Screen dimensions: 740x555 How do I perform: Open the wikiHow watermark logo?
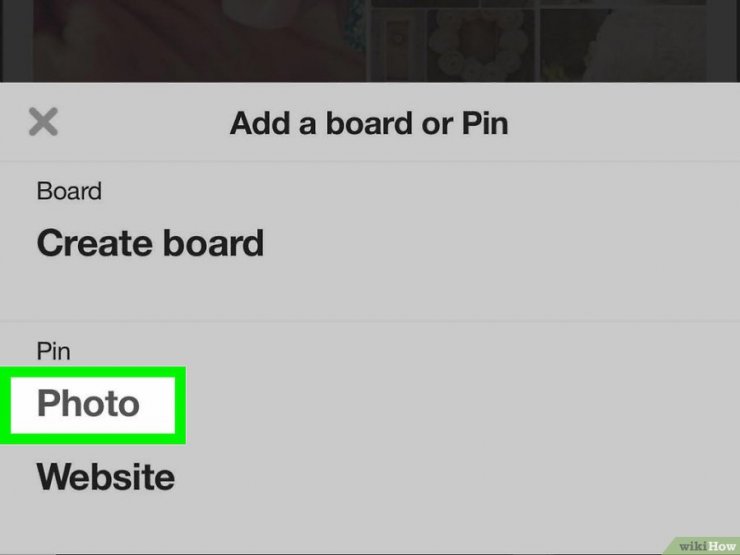(x=706, y=546)
